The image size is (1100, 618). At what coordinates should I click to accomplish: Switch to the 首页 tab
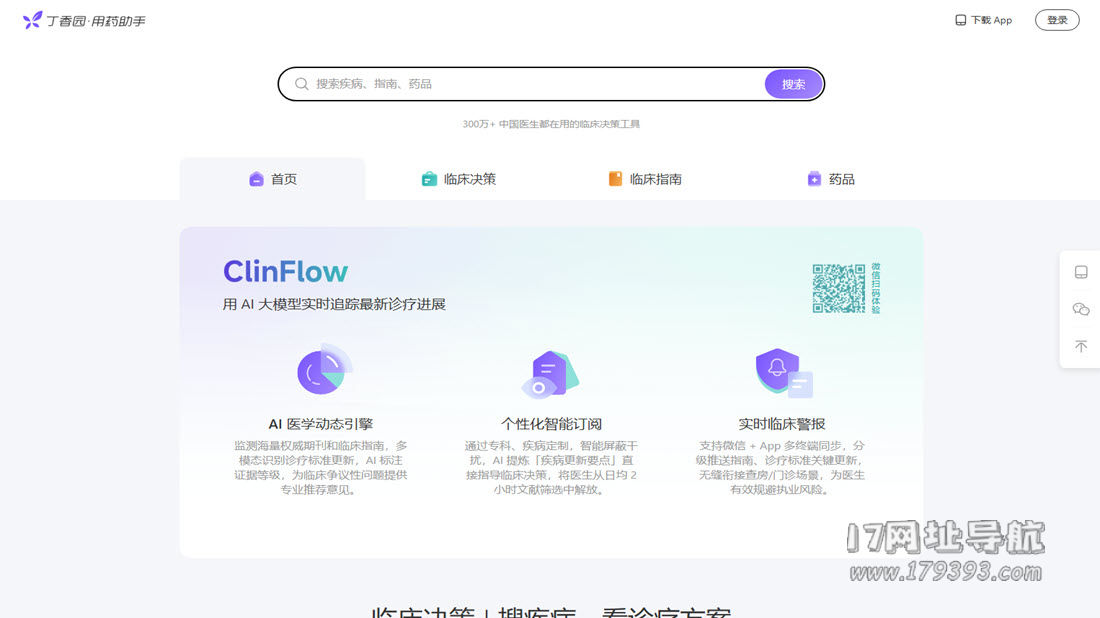pos(273,179)
